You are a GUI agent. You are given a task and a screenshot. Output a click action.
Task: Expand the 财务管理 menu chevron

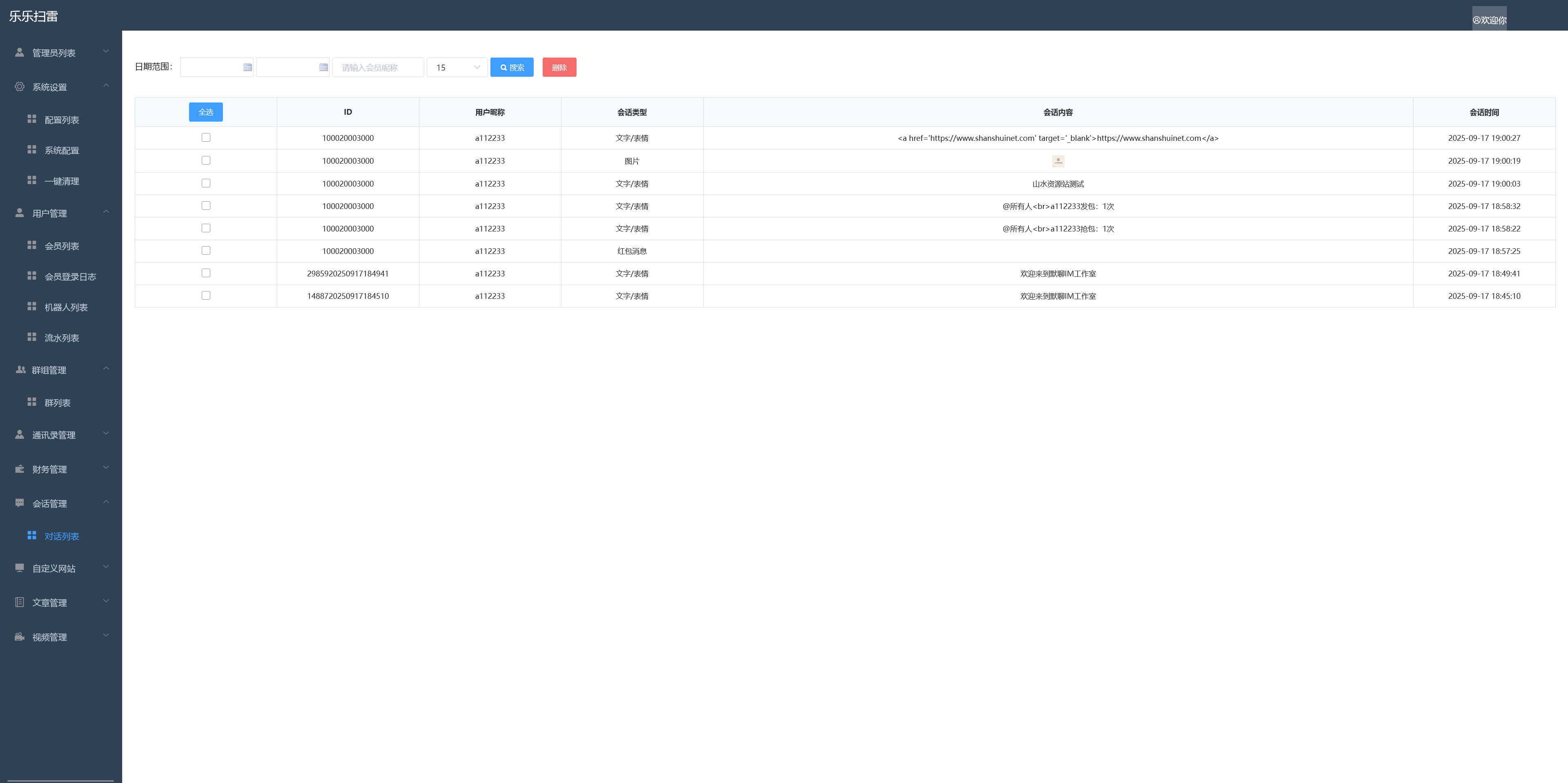(x=106, y=467)
